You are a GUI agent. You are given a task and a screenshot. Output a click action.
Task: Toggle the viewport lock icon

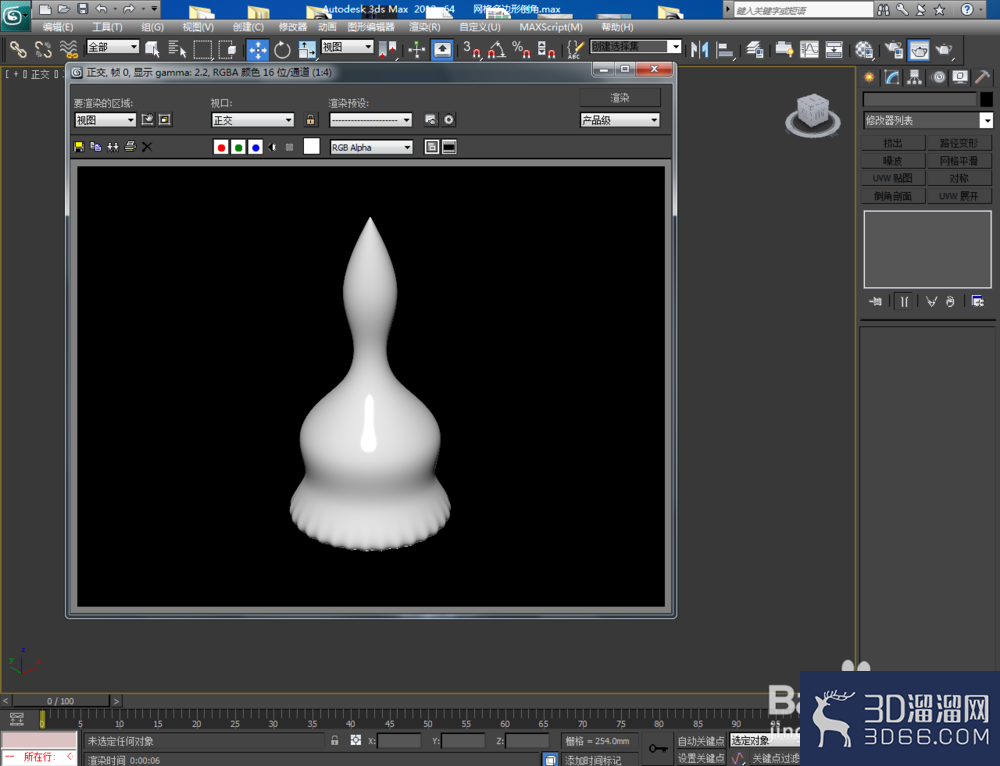point(310,120)
